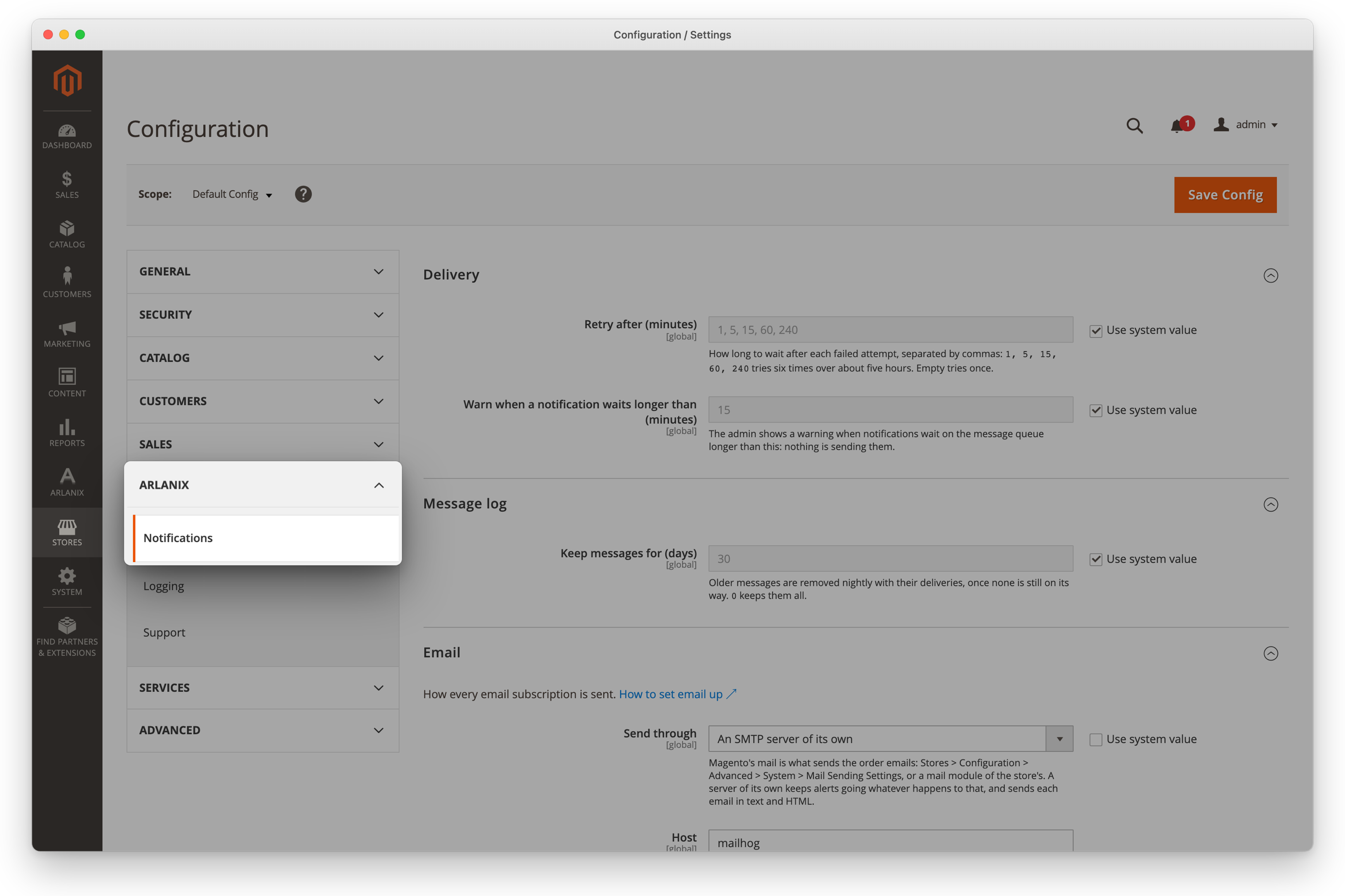Collapse the Message log section
1345x896 pixels.
pos(1270,504)
